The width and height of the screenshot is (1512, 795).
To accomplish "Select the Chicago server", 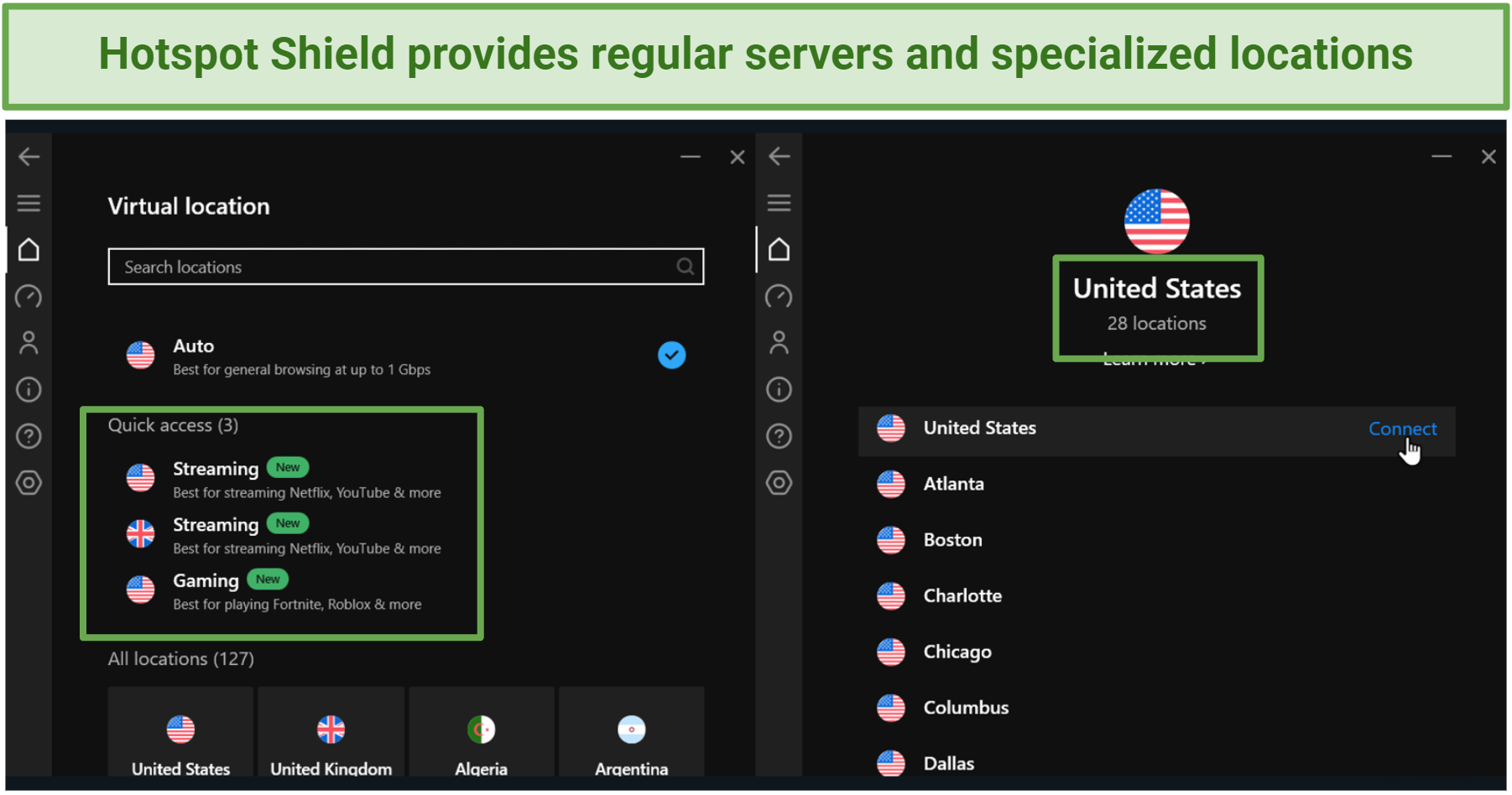I will tap(1157, 652).
